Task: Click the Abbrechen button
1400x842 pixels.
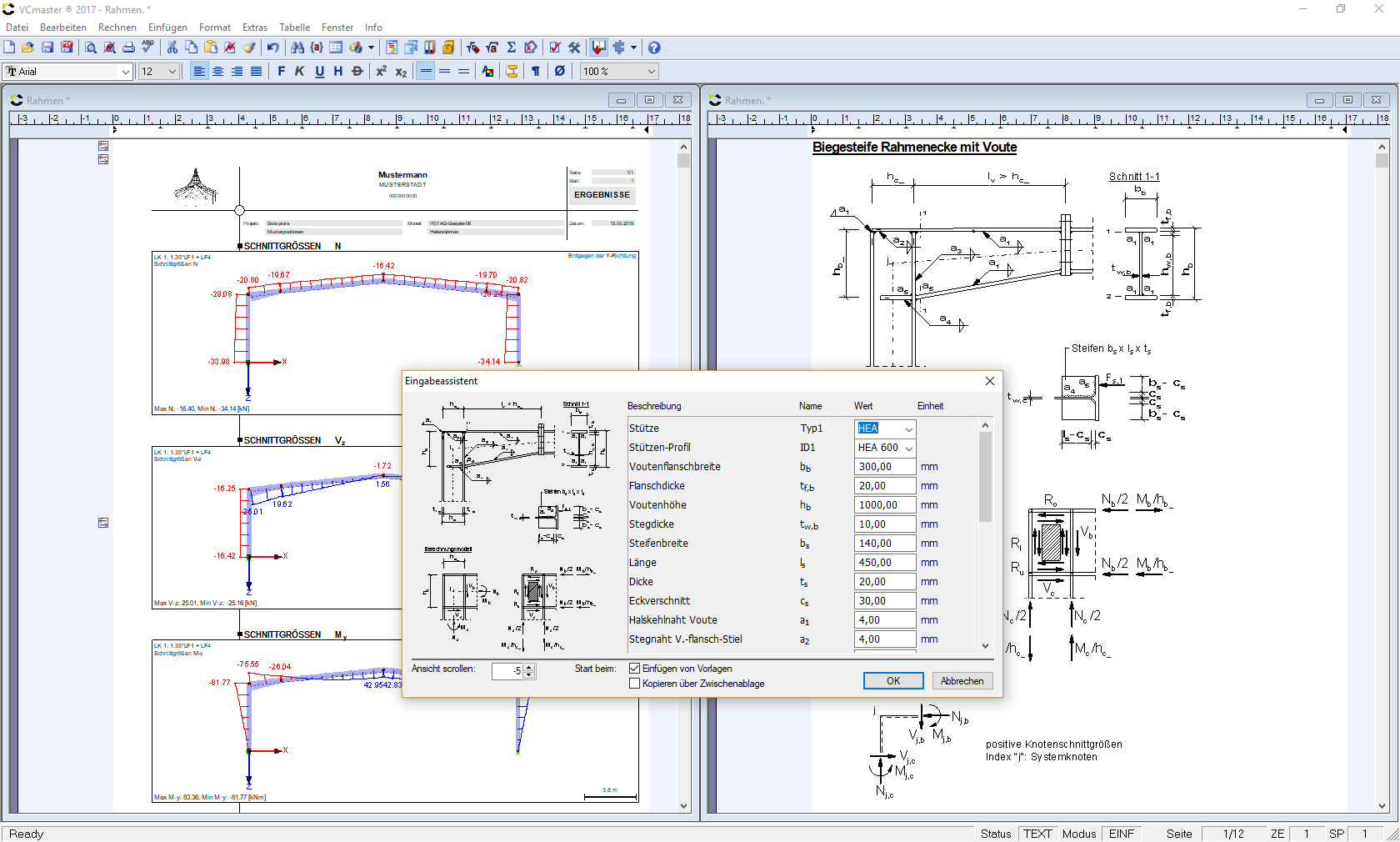Action: click(x=962, y=681)
